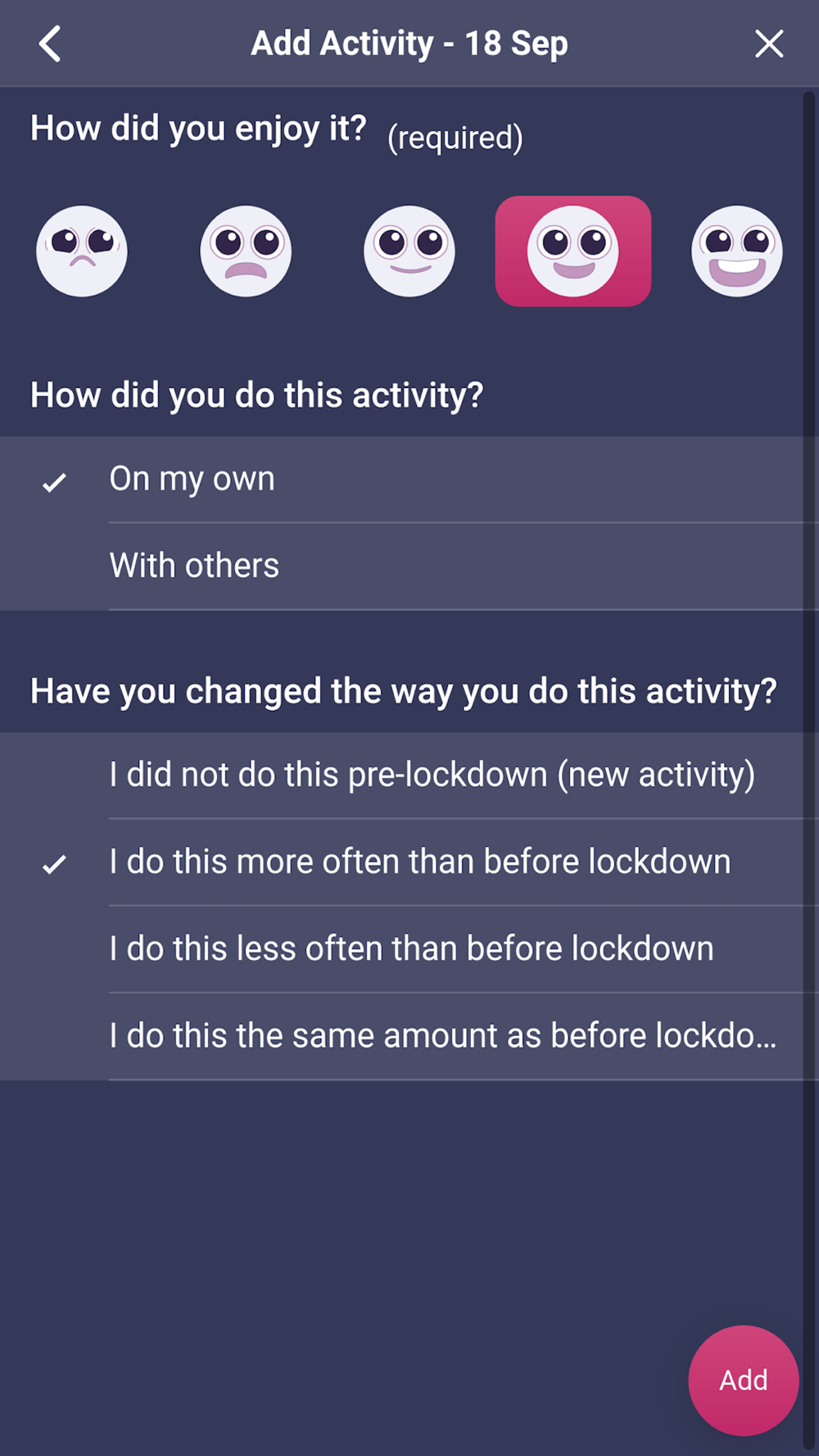This screenshot has width=819, height=1456.
Task: Select the highlighted happy face rating
Action: (x=573, y=251)
